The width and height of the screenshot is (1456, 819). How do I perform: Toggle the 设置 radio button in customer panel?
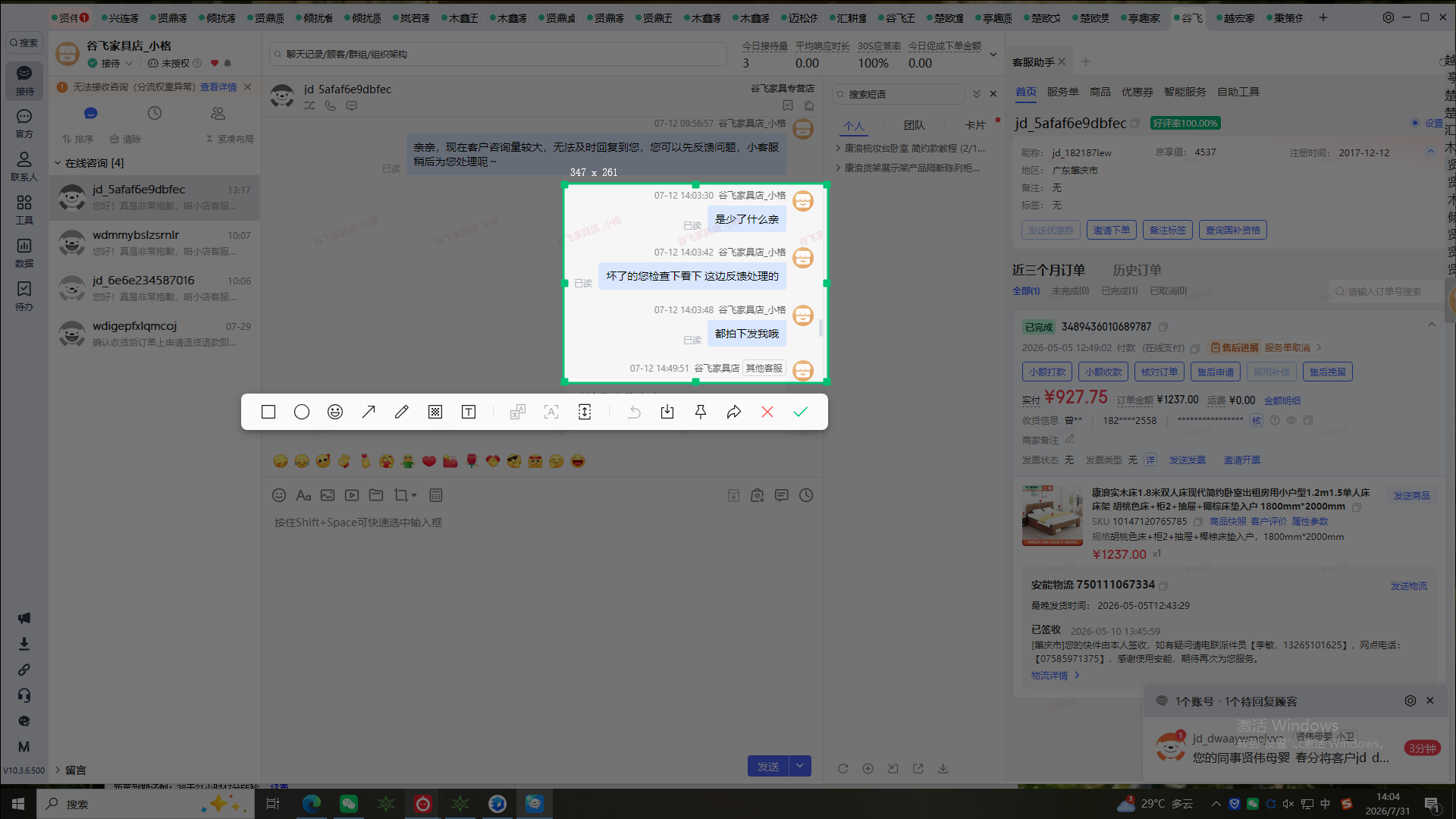point(1414,123)
